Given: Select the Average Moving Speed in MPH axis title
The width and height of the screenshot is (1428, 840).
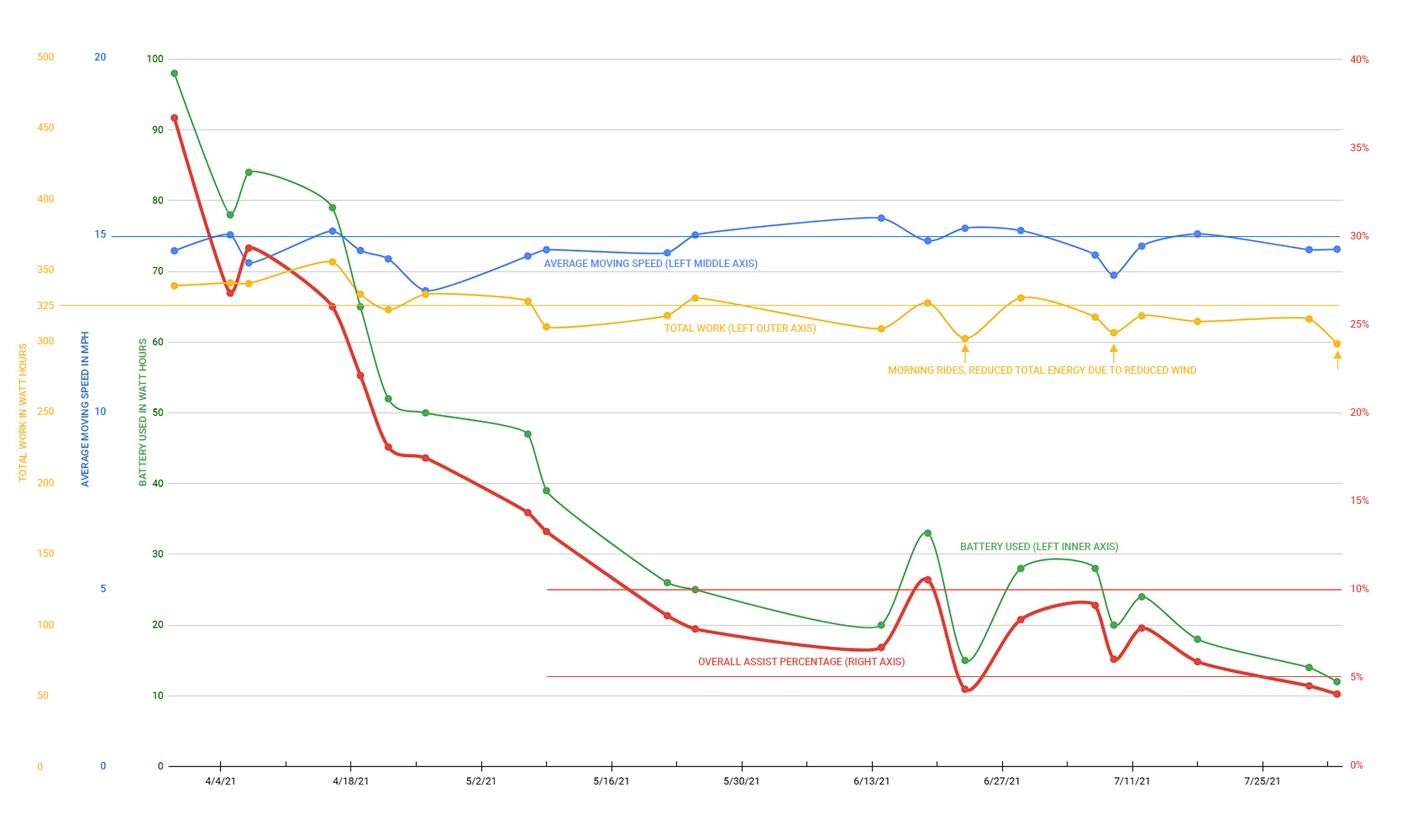Looking at the screenshot, I should click(85, 409).
